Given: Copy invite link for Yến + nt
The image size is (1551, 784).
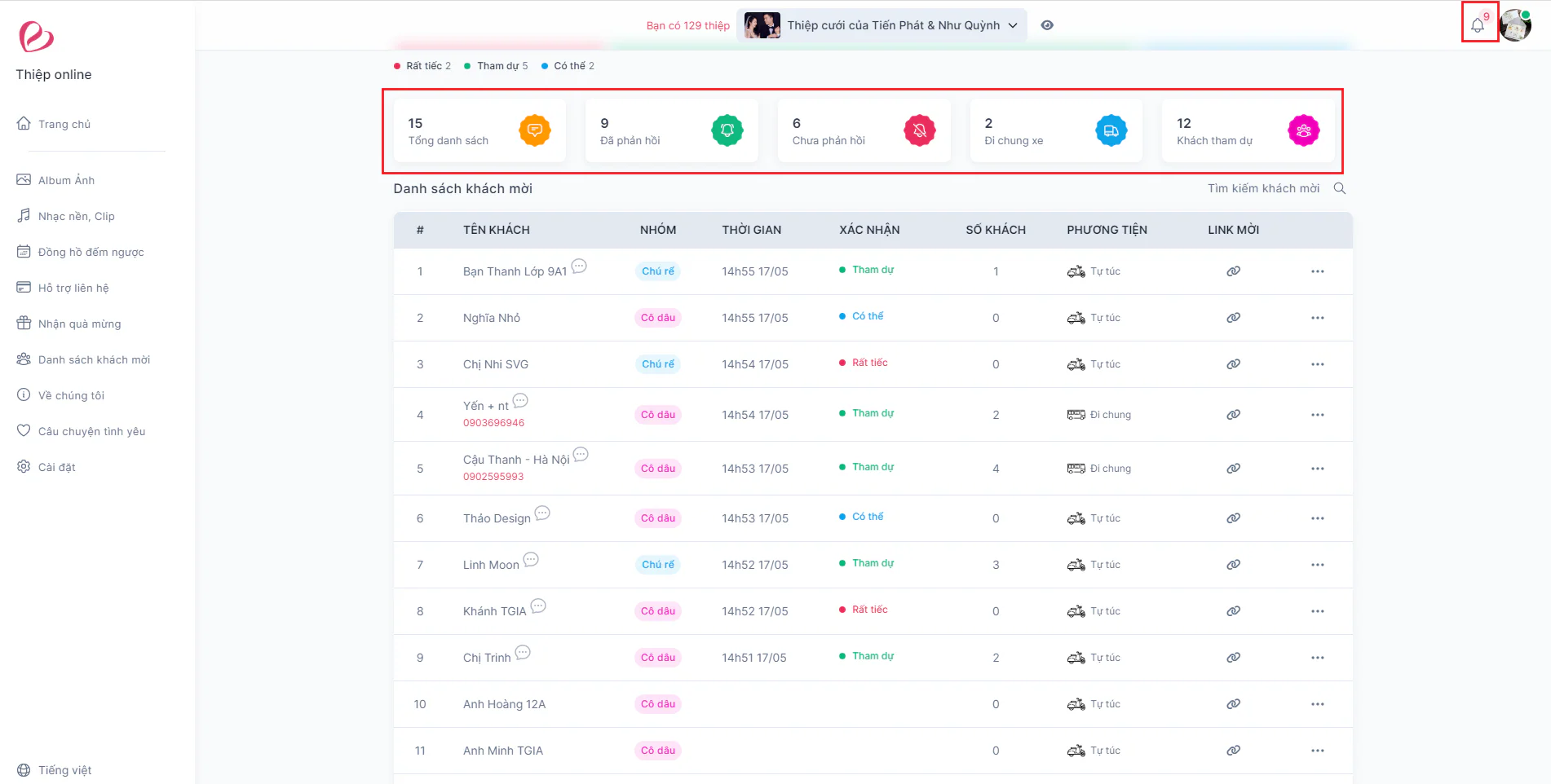Looking at the screenshot, I should coord(1234,415).
